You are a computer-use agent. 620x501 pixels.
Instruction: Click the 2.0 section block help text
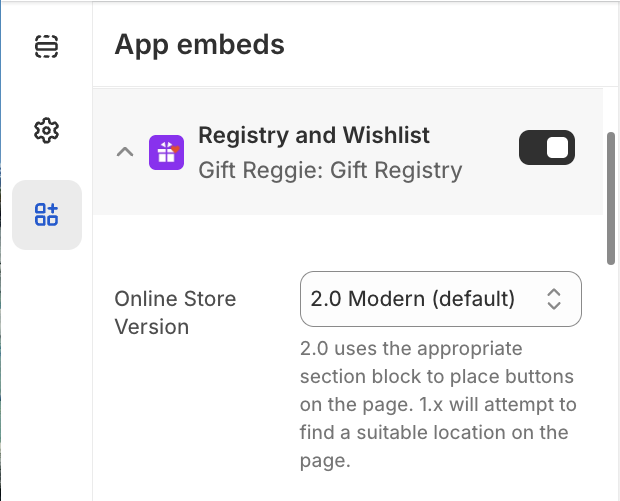[438, 405]
